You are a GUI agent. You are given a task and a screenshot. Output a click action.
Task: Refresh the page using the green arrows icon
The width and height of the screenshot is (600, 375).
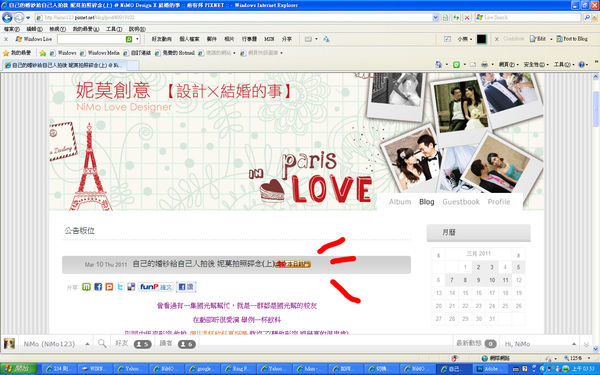tap(456, 18)
